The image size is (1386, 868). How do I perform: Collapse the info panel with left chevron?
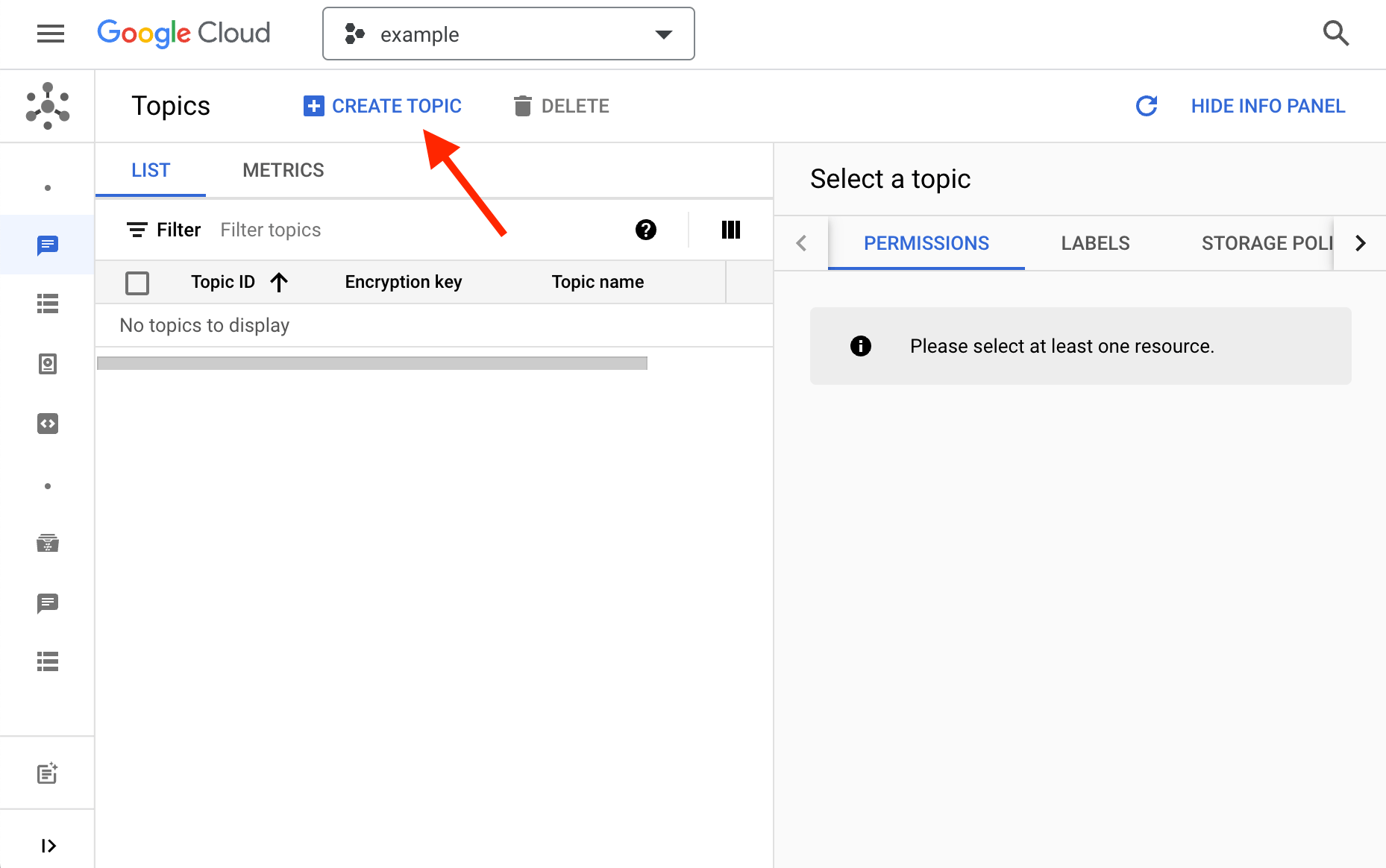[x=801, y=243]
